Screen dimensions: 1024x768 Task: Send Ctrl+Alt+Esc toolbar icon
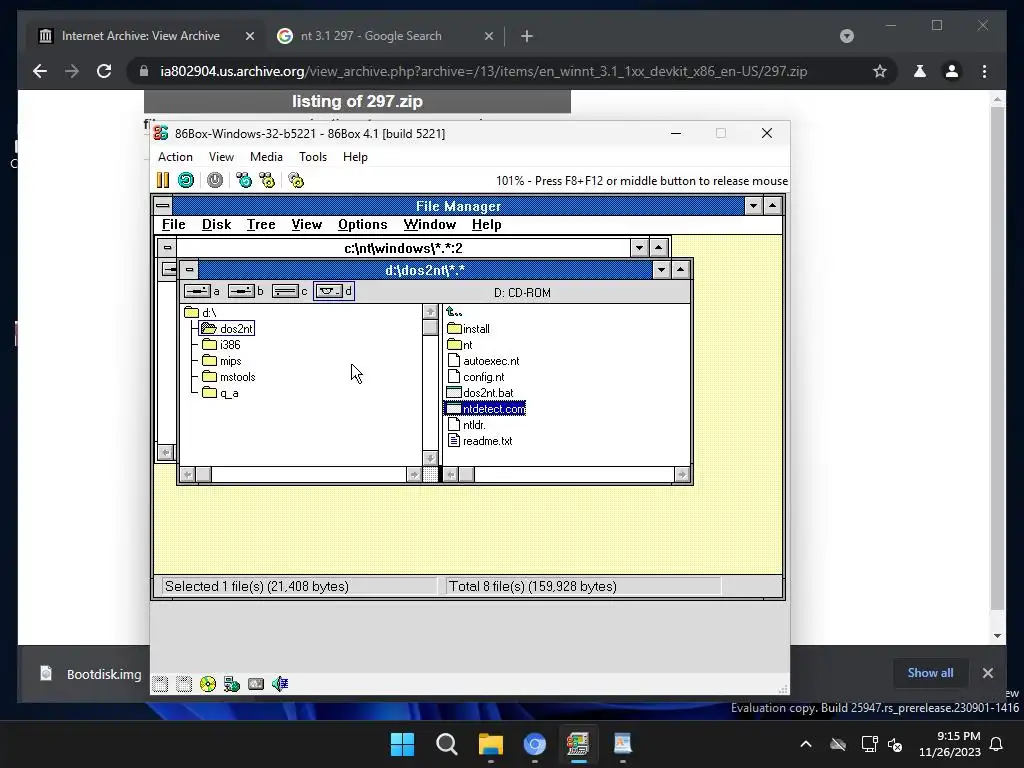click(x=267, y=180)
